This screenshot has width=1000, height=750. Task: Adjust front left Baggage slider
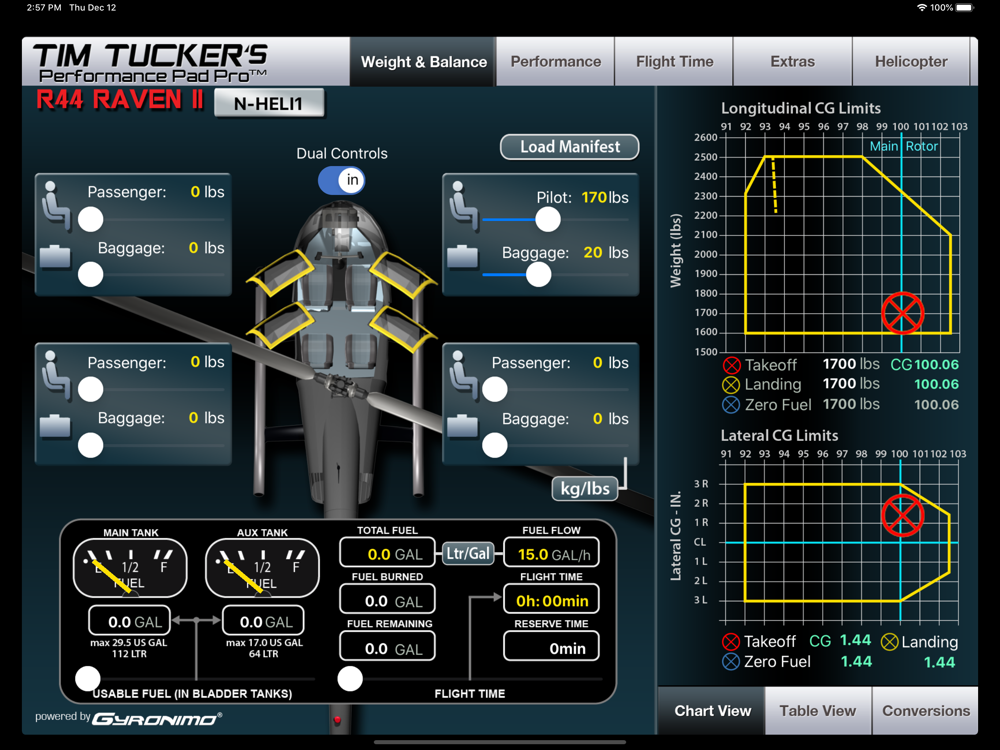point(91,275)
